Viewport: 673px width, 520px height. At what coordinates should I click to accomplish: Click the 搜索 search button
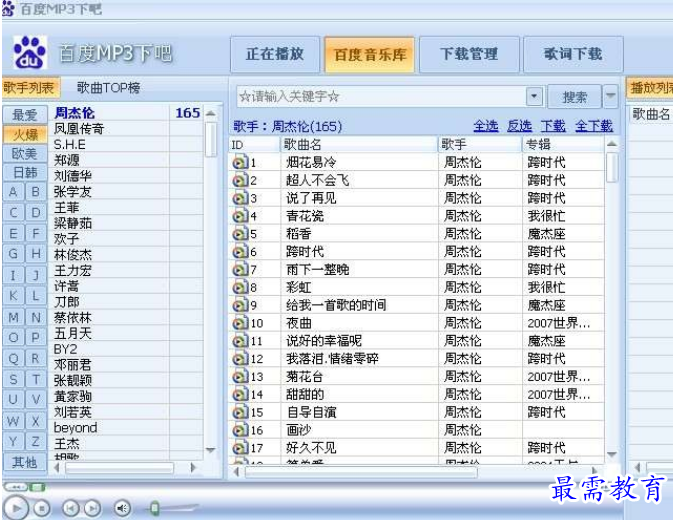coord(574,97)
